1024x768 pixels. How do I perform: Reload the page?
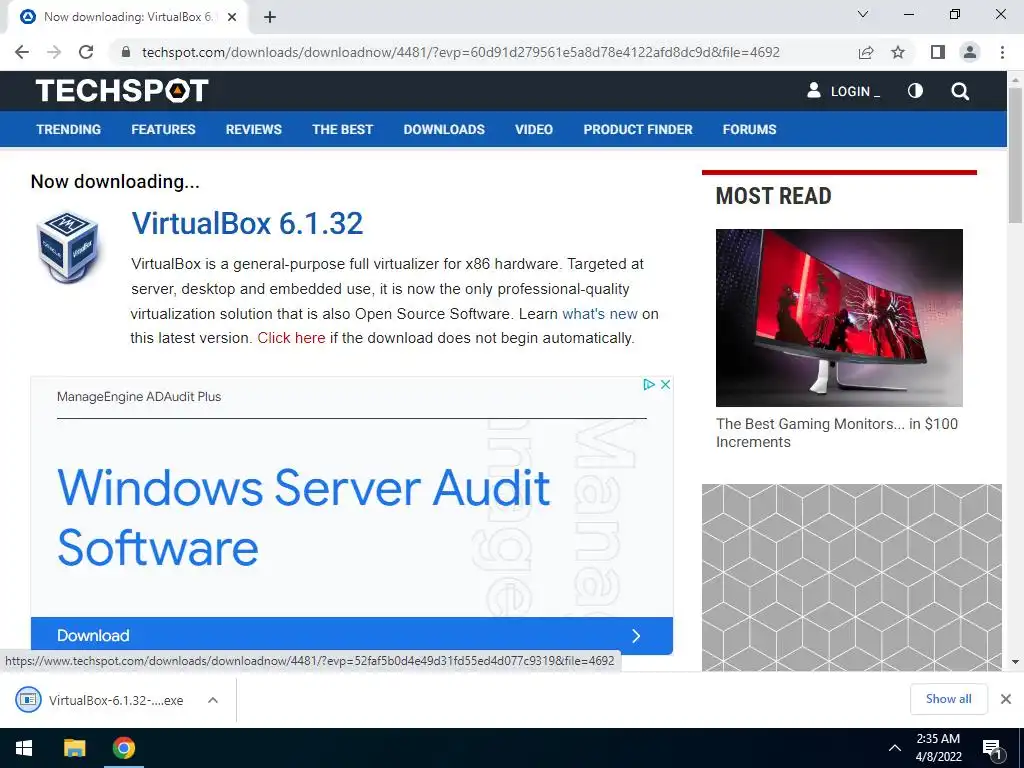click(x=86, y=52)
